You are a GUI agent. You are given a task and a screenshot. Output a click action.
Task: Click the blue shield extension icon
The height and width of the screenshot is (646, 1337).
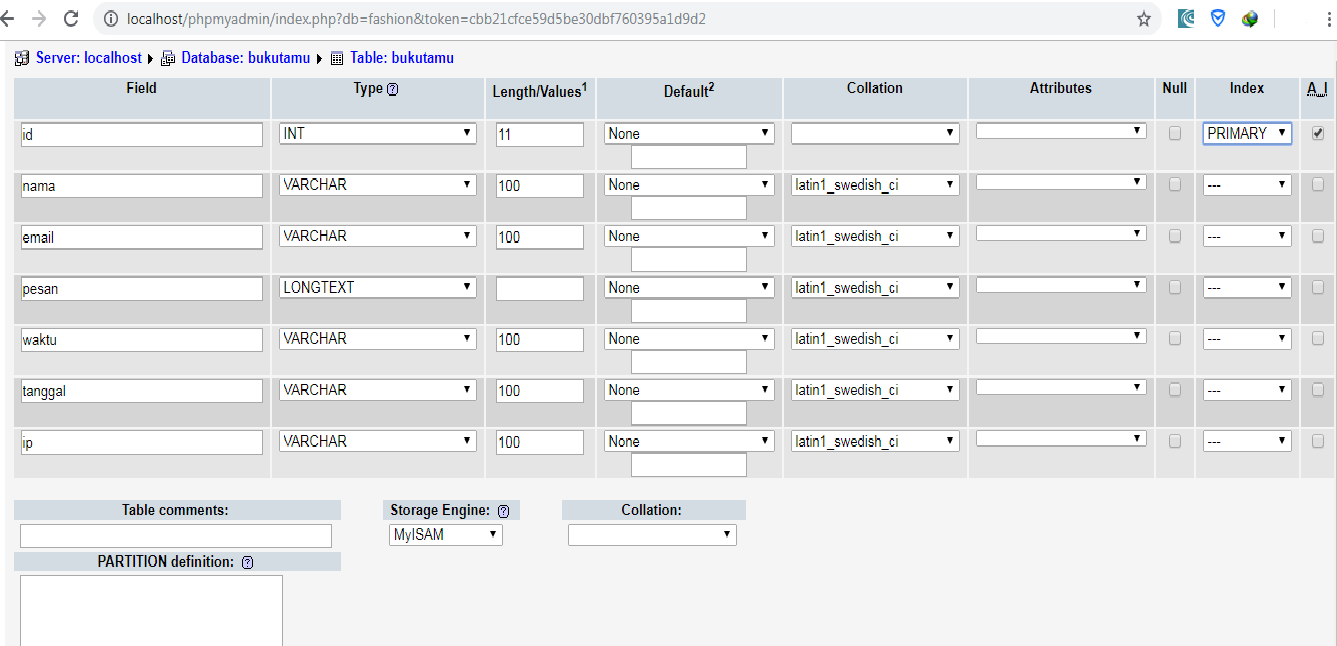[x=1218, y=18]
